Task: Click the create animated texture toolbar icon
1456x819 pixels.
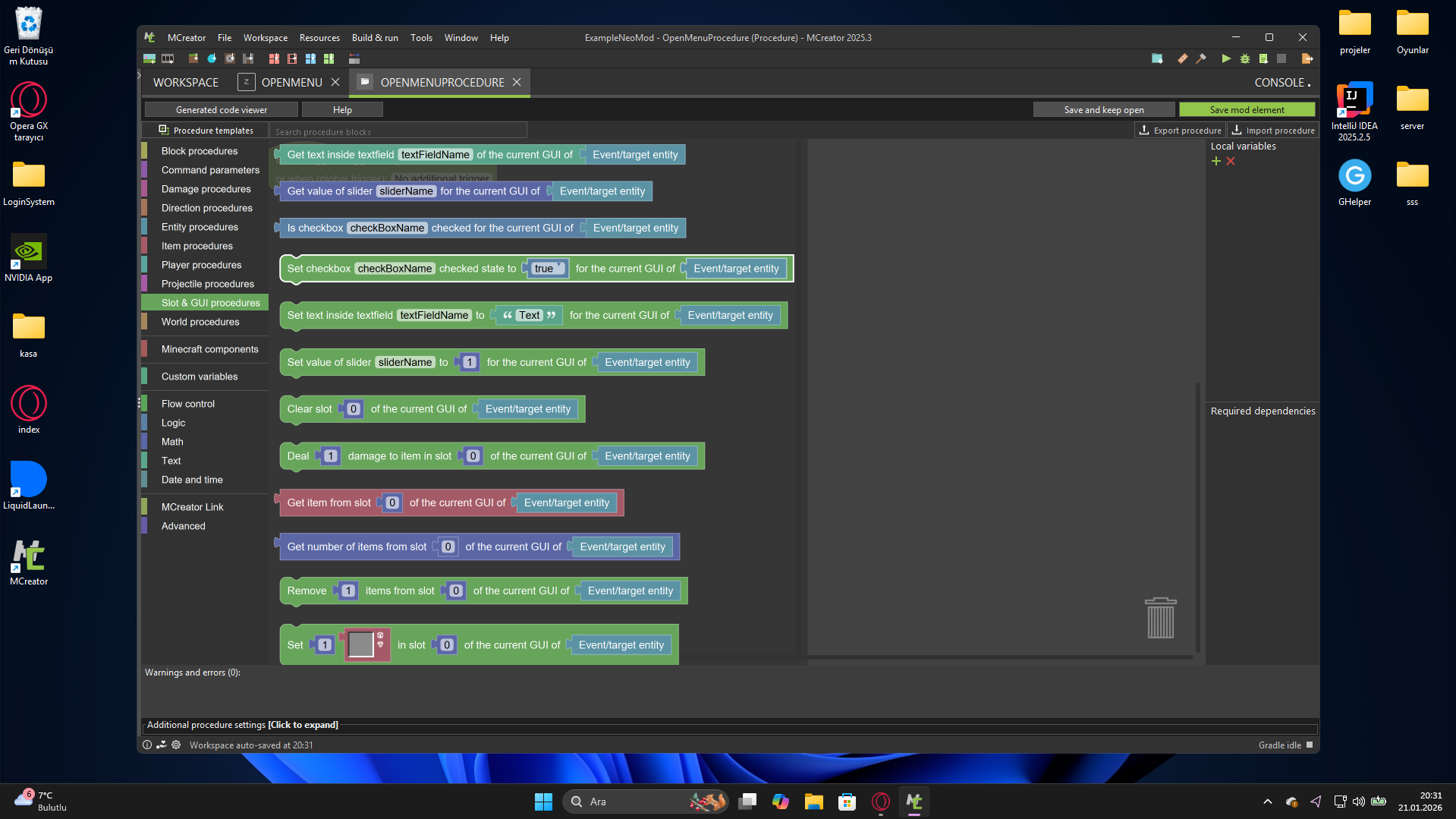Action: (168, 58)
